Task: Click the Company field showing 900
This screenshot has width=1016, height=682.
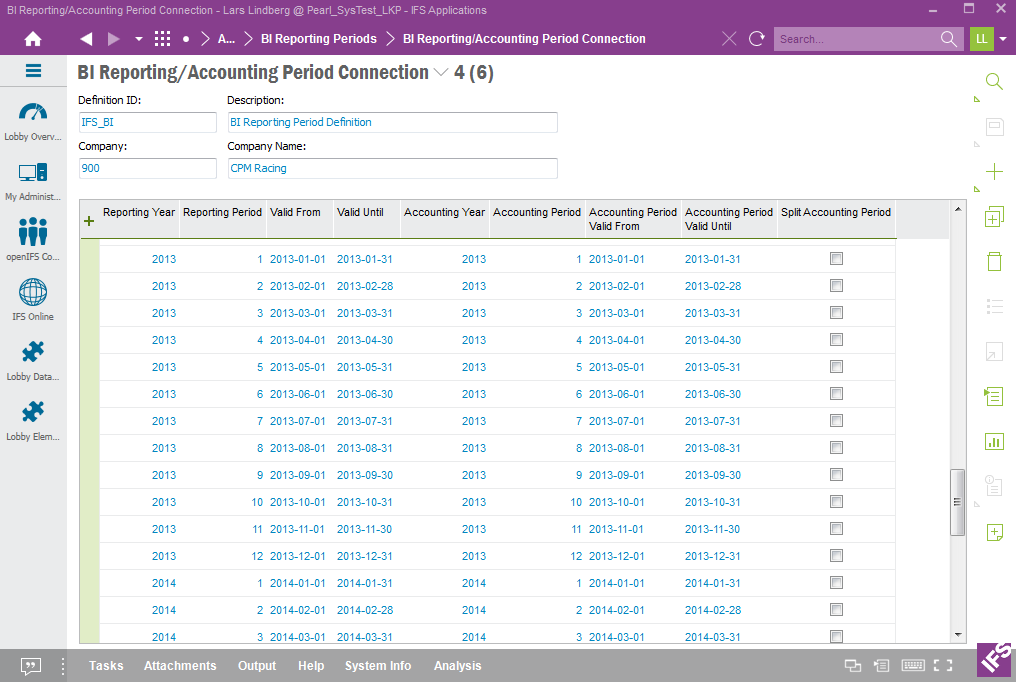Action: coord(148,168)
